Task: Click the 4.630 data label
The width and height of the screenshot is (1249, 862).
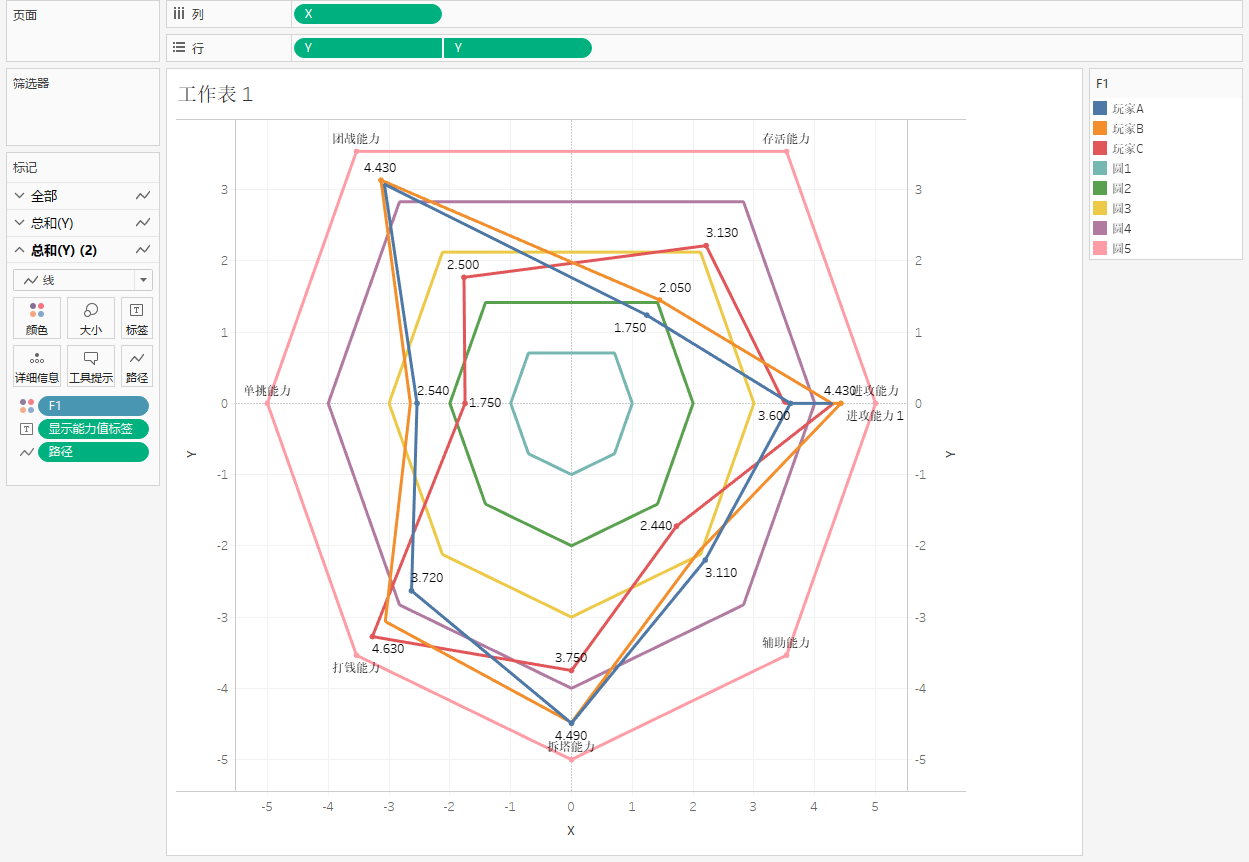Action: (388, 648)
